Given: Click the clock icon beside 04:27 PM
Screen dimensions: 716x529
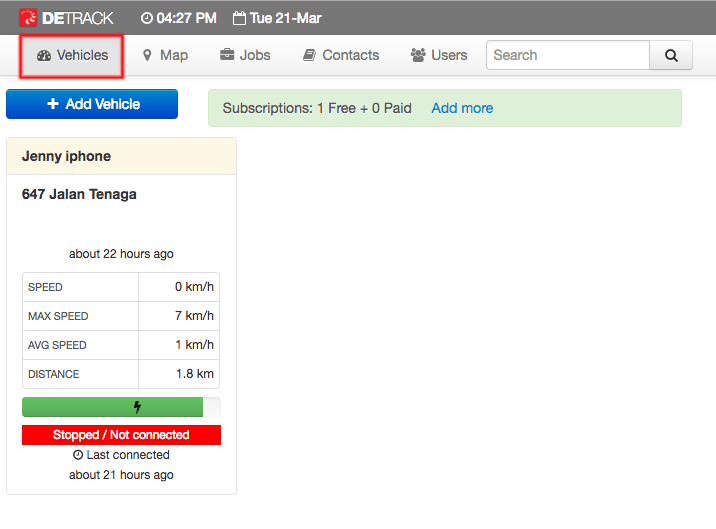Looking at the screenshot, I should pyautogui.click(x=147, y=18).
